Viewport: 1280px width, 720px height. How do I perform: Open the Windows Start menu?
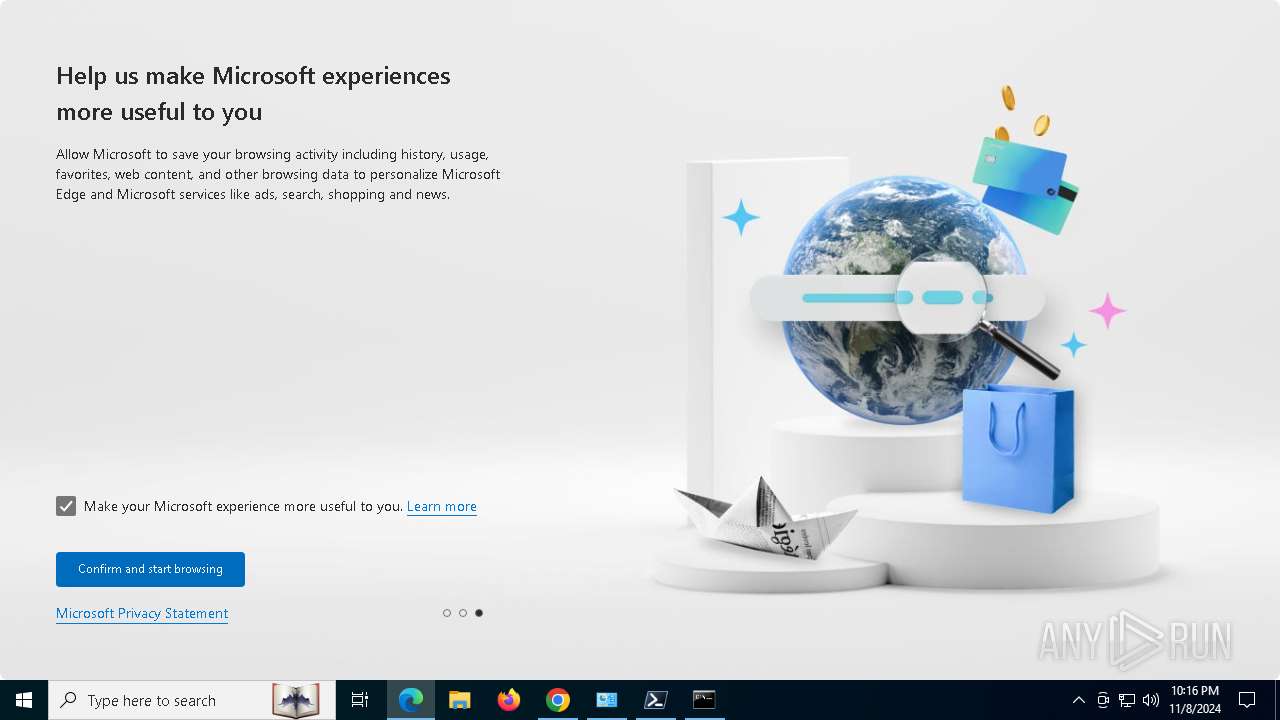tap(24, 700)
